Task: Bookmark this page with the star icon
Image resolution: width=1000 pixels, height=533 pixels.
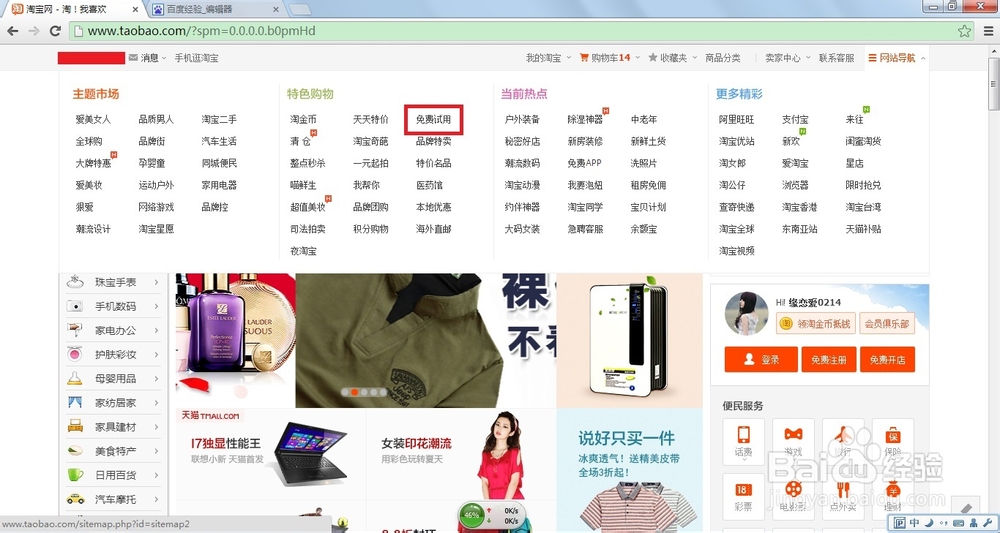Action: coord(964,31)
